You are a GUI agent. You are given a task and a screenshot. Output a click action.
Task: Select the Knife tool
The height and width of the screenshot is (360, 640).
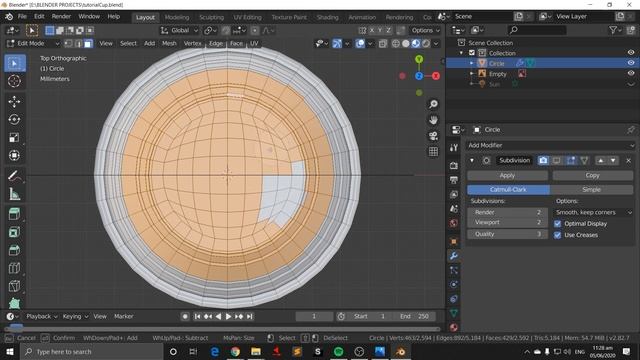(x=15, y=286)
